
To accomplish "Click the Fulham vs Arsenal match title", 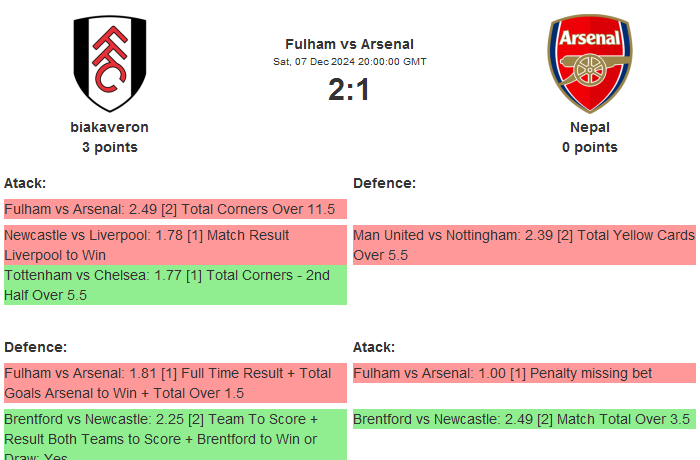I will 349,44.
